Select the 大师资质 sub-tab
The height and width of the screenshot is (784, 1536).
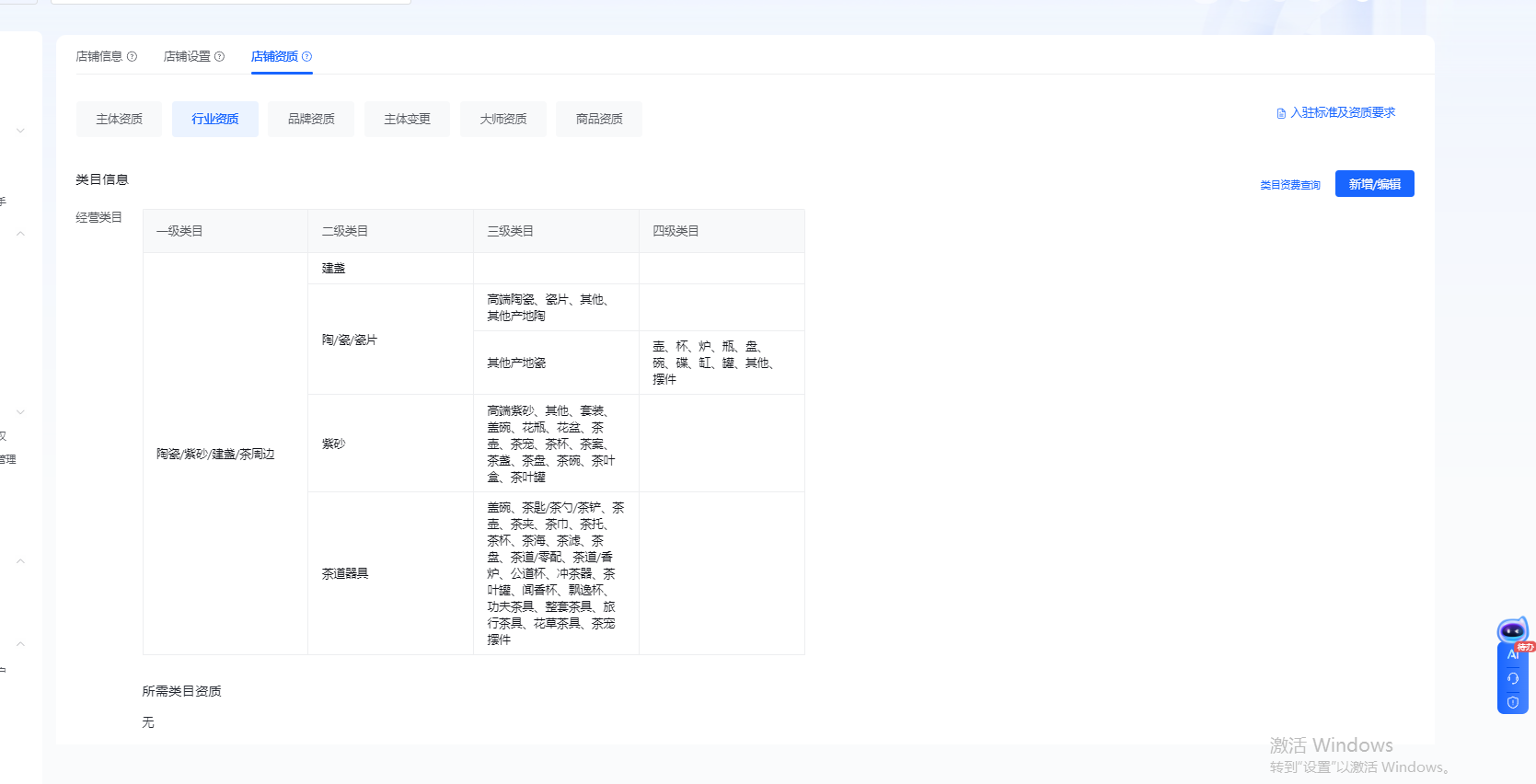coord(502,120)
